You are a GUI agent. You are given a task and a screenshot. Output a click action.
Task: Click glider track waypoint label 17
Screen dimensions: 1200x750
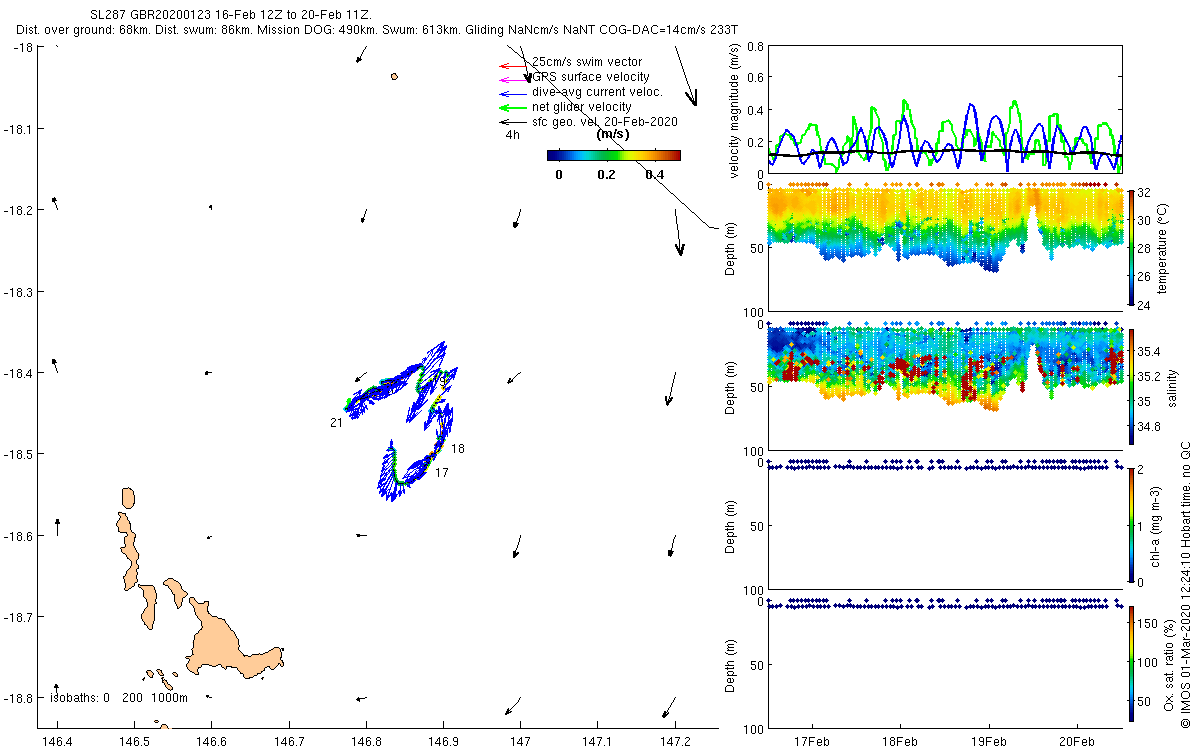pos(441,472)
